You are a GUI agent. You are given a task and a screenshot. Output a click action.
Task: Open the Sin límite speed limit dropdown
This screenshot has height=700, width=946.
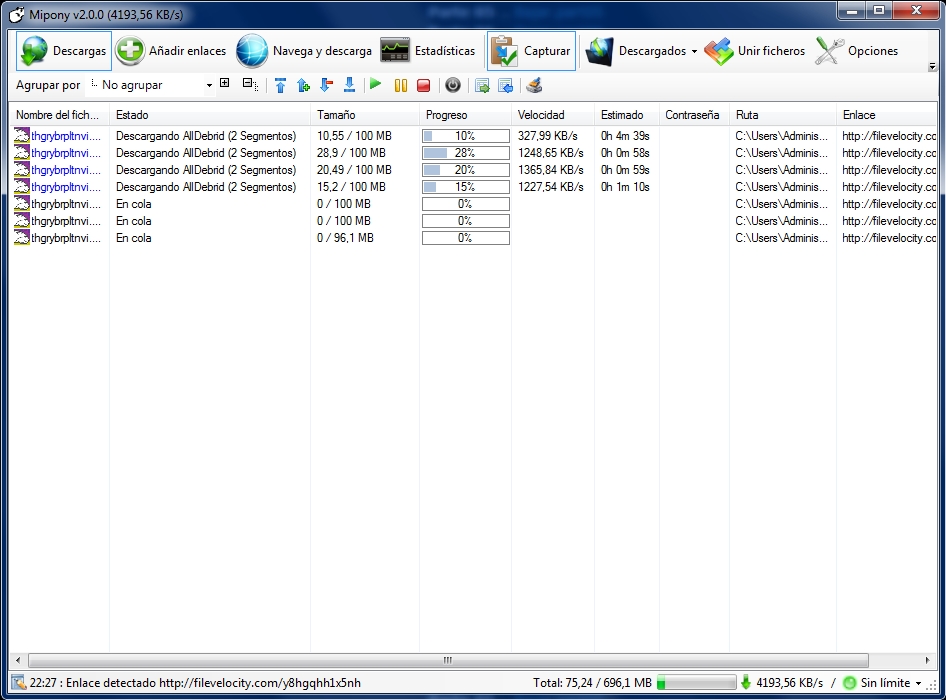[x=891, y=682]
